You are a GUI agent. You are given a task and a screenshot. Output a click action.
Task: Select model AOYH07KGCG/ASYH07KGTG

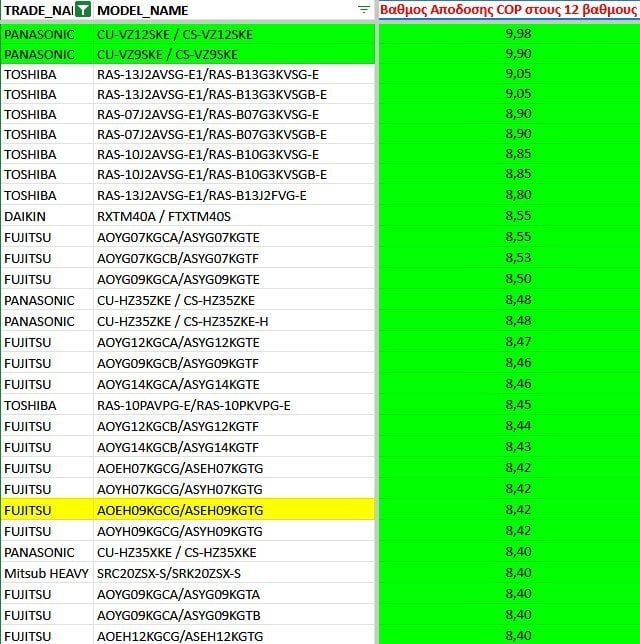click(x=180, y=490)
